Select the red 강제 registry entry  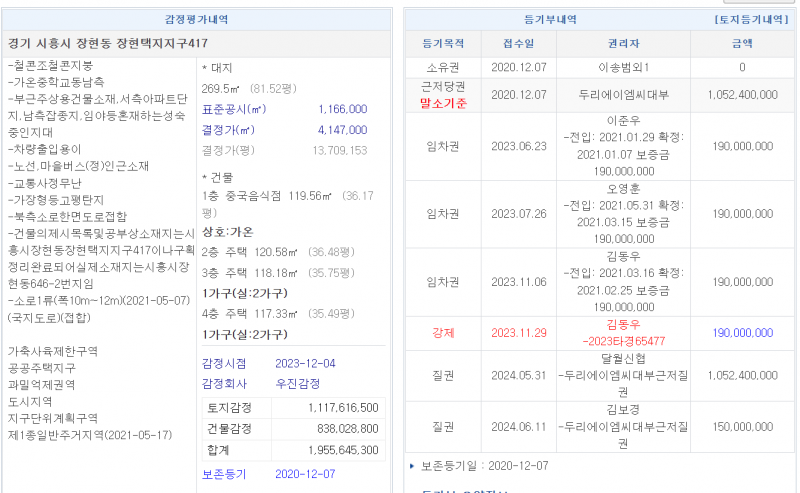[x=443, y=332]
